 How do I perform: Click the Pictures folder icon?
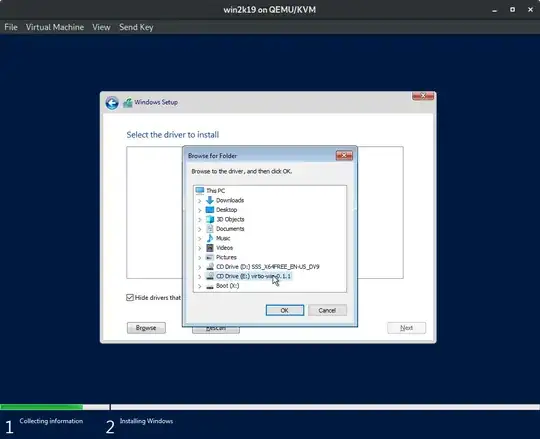(209, 257)
